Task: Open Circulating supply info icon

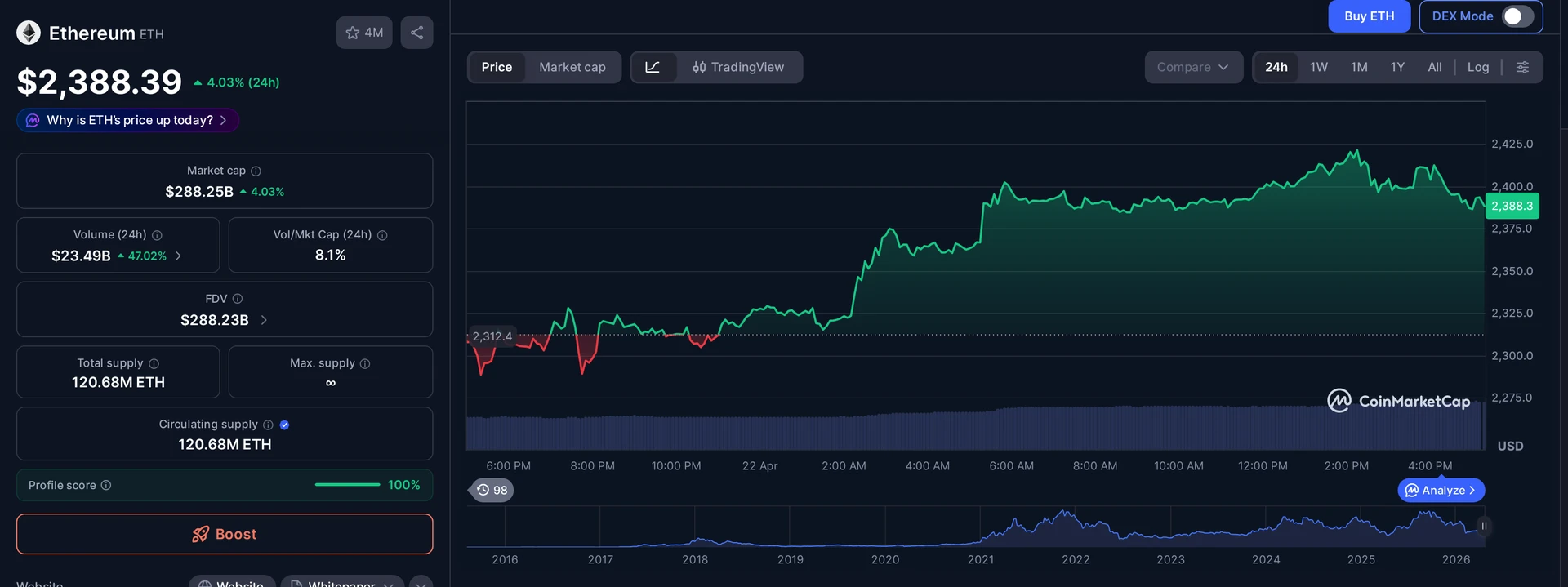Action: point(268,425)
